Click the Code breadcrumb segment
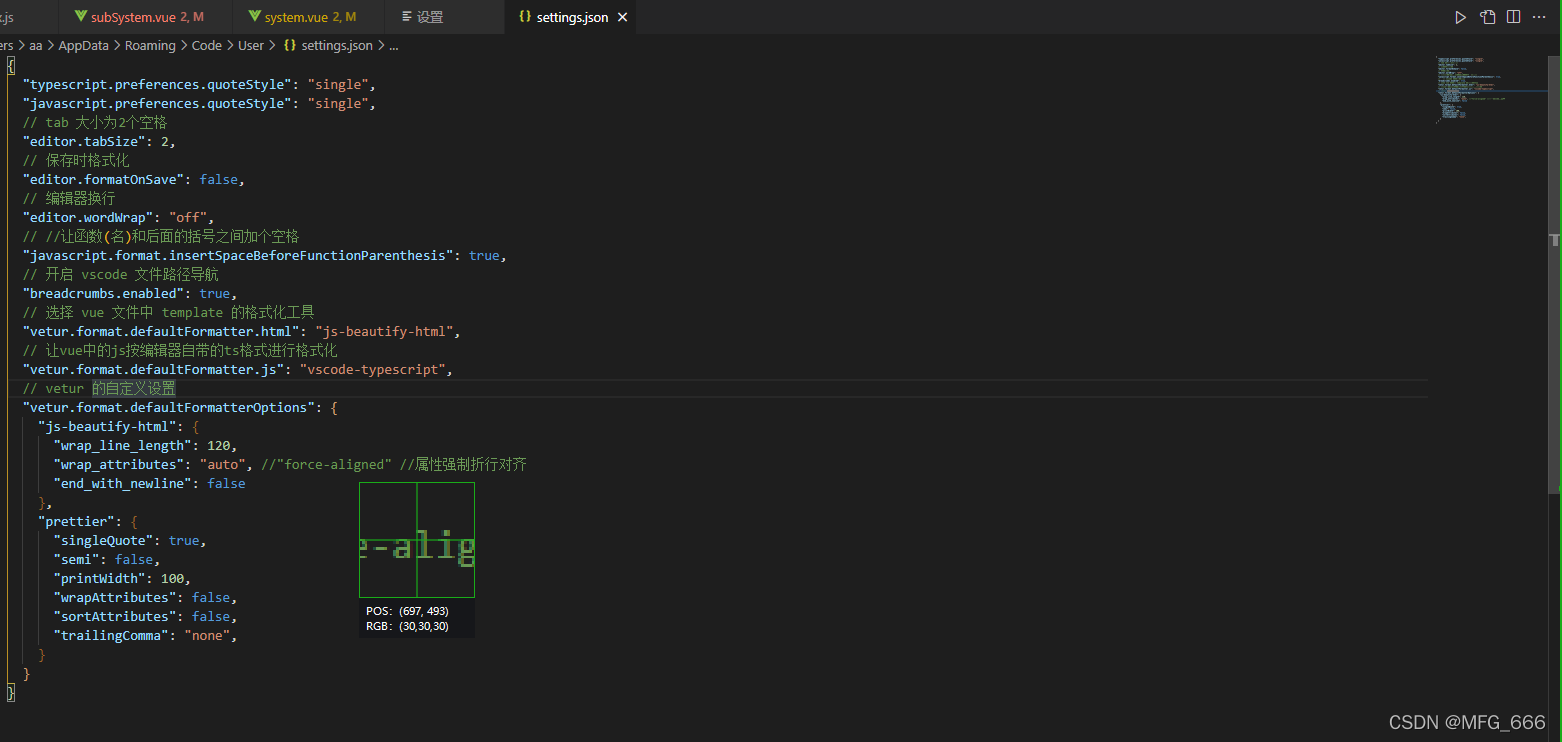1562x742 pixels. tap(207, 45)
